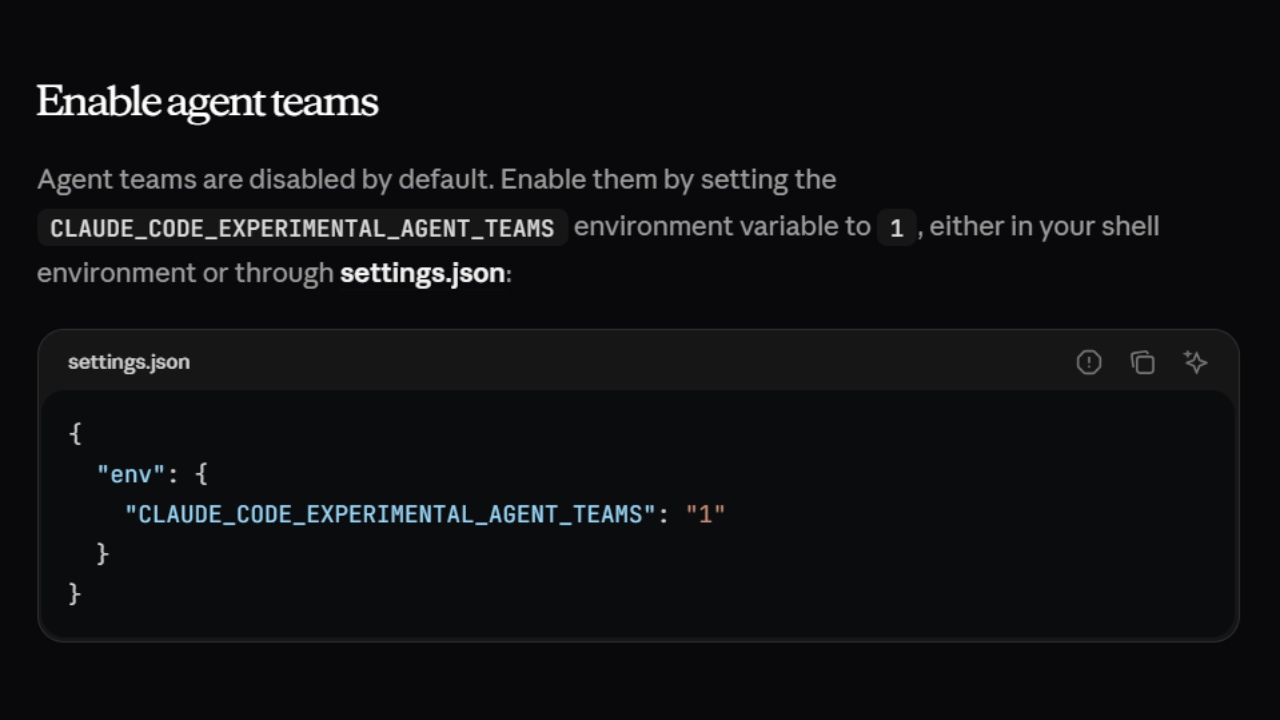Copy the settings.json code block
This screenshot has height=720, width=1280.
(1142, 362)
